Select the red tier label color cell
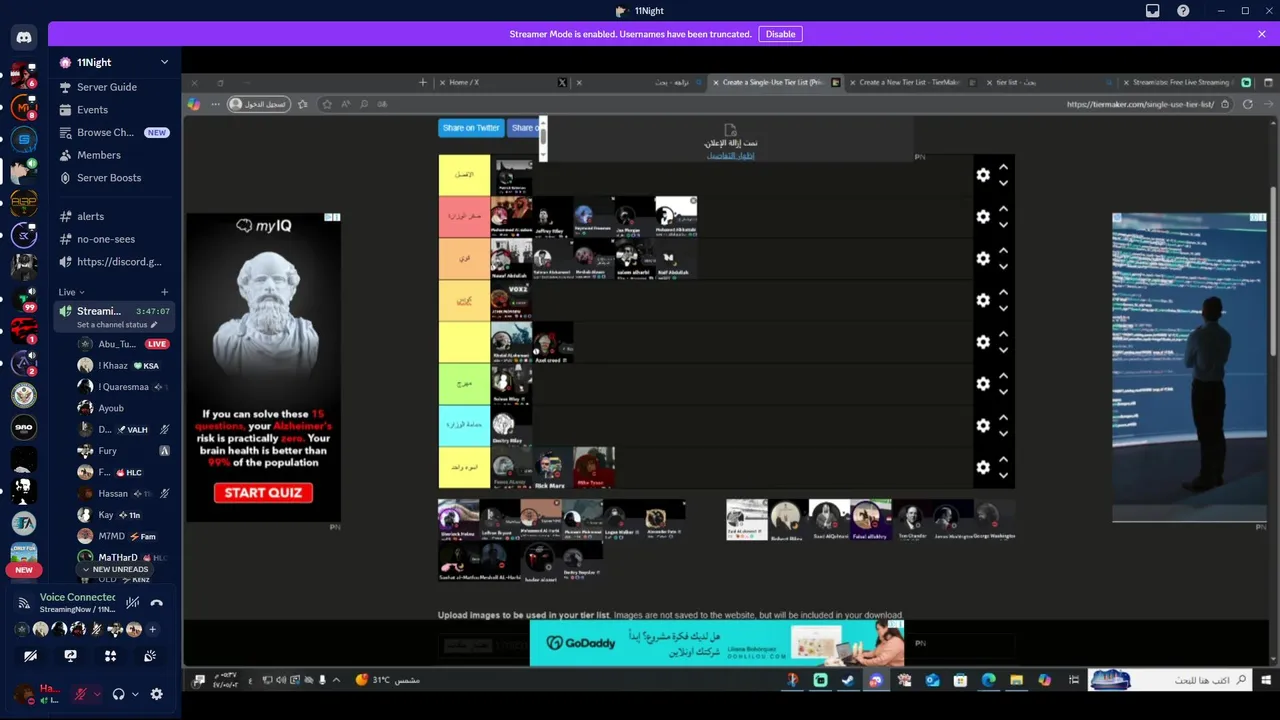Viewport: 1280px width, 720px height. [464, 217]
